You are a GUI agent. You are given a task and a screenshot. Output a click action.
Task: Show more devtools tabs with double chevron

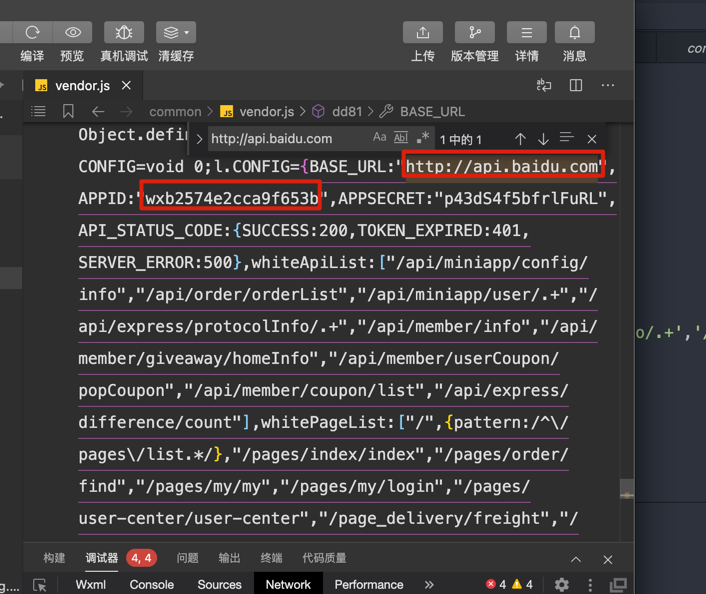[429, 585]
